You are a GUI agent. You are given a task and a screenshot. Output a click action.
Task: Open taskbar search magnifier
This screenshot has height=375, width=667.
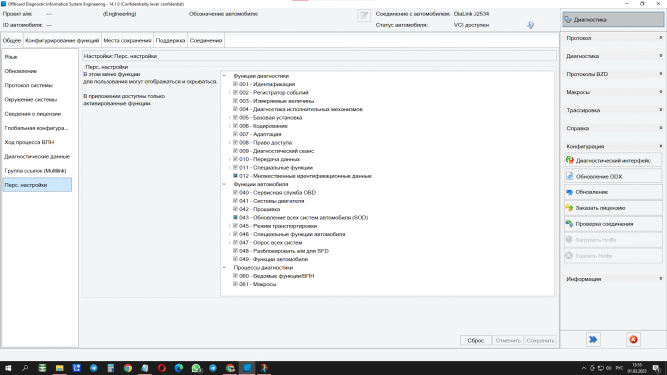pos(25,368)
